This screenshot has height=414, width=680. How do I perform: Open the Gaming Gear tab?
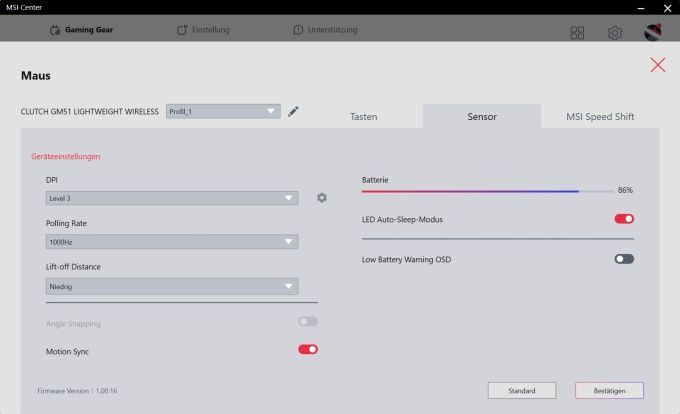pyautogui.click(x=82, y=30)
